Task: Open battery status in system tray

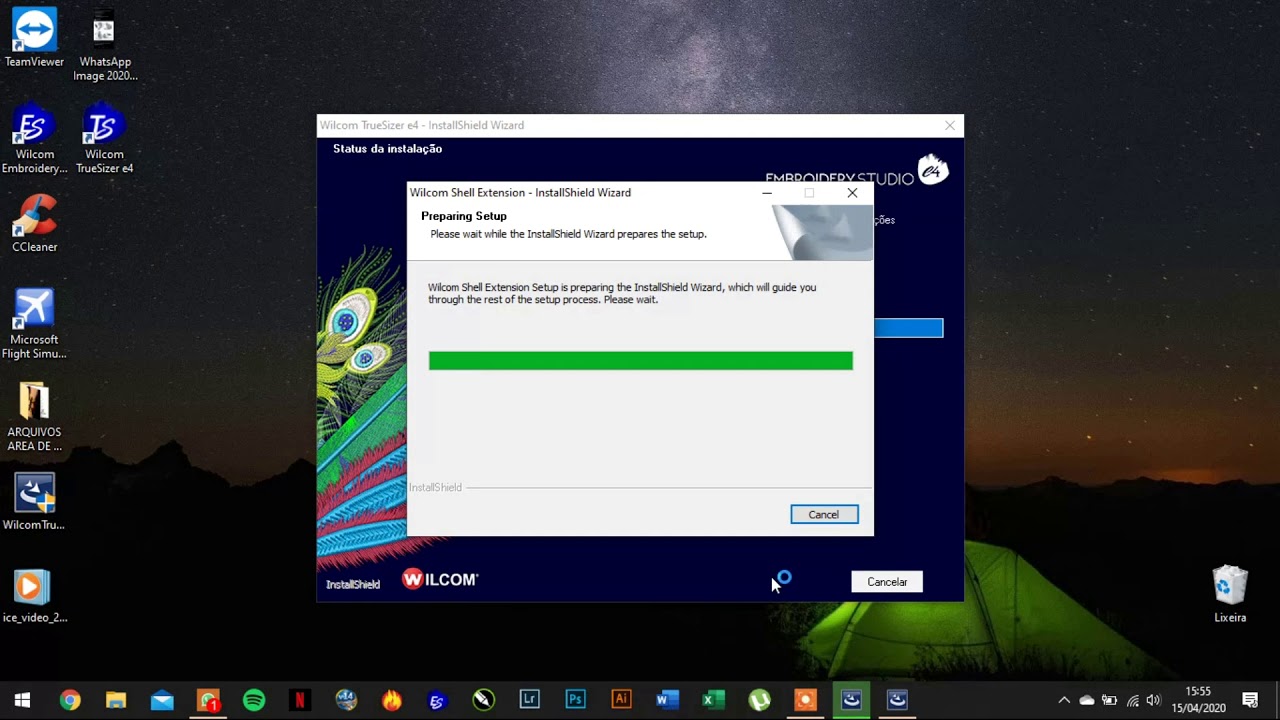Action: coord(1110,700)
